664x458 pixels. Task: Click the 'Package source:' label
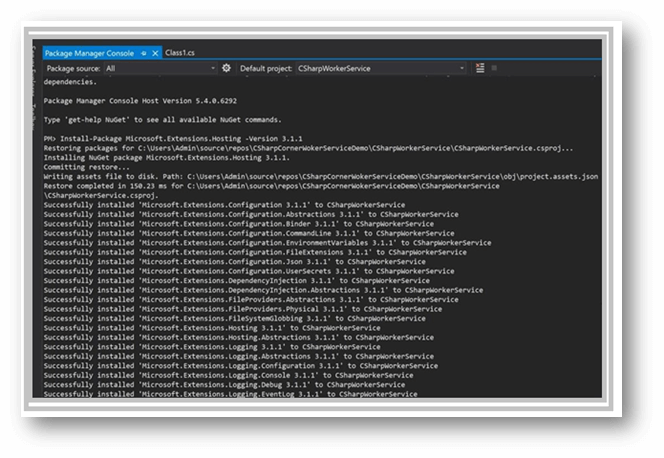pyautogui.click(x=73, y=69)
